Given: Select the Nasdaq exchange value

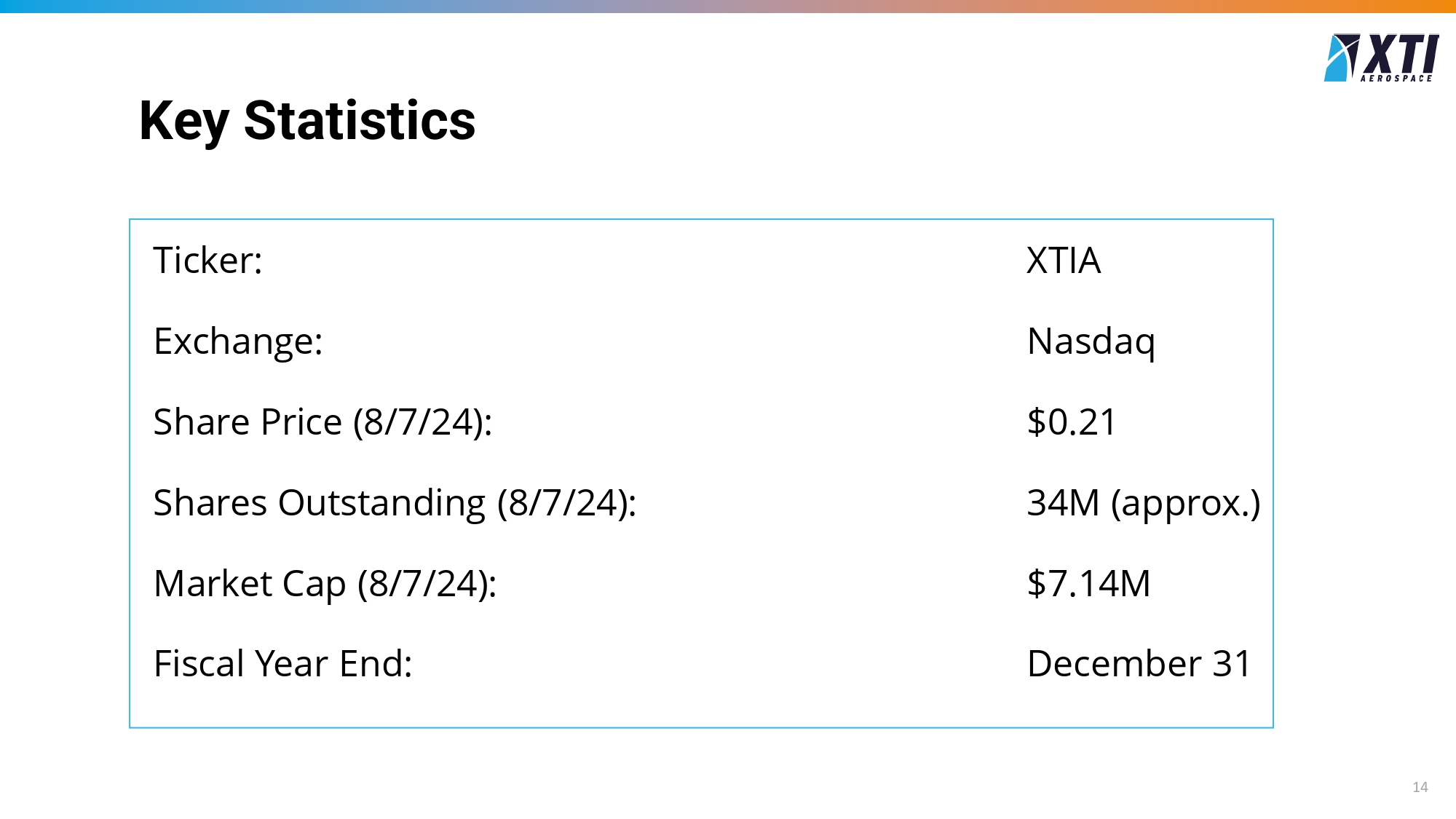Looking at the screenshot, I should pyautogui.click(x=1091, y=341).
